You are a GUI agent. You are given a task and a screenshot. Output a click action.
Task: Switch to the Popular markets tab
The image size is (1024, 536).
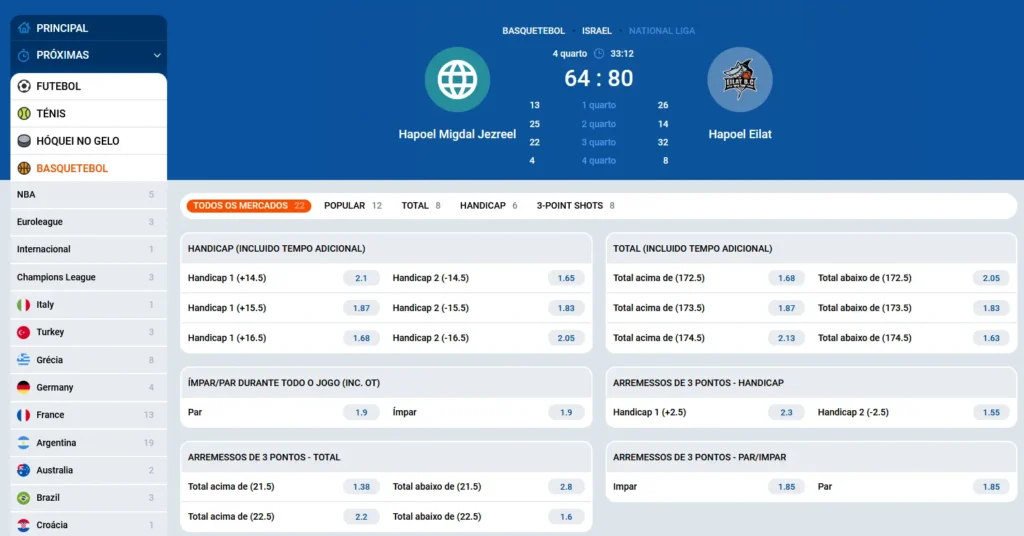tap(353, 206)
